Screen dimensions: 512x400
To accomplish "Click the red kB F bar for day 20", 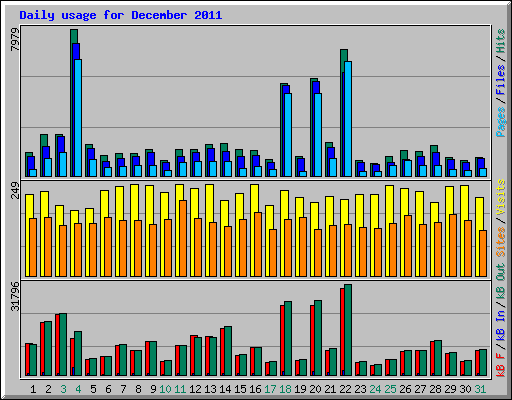I will point(312,340).
